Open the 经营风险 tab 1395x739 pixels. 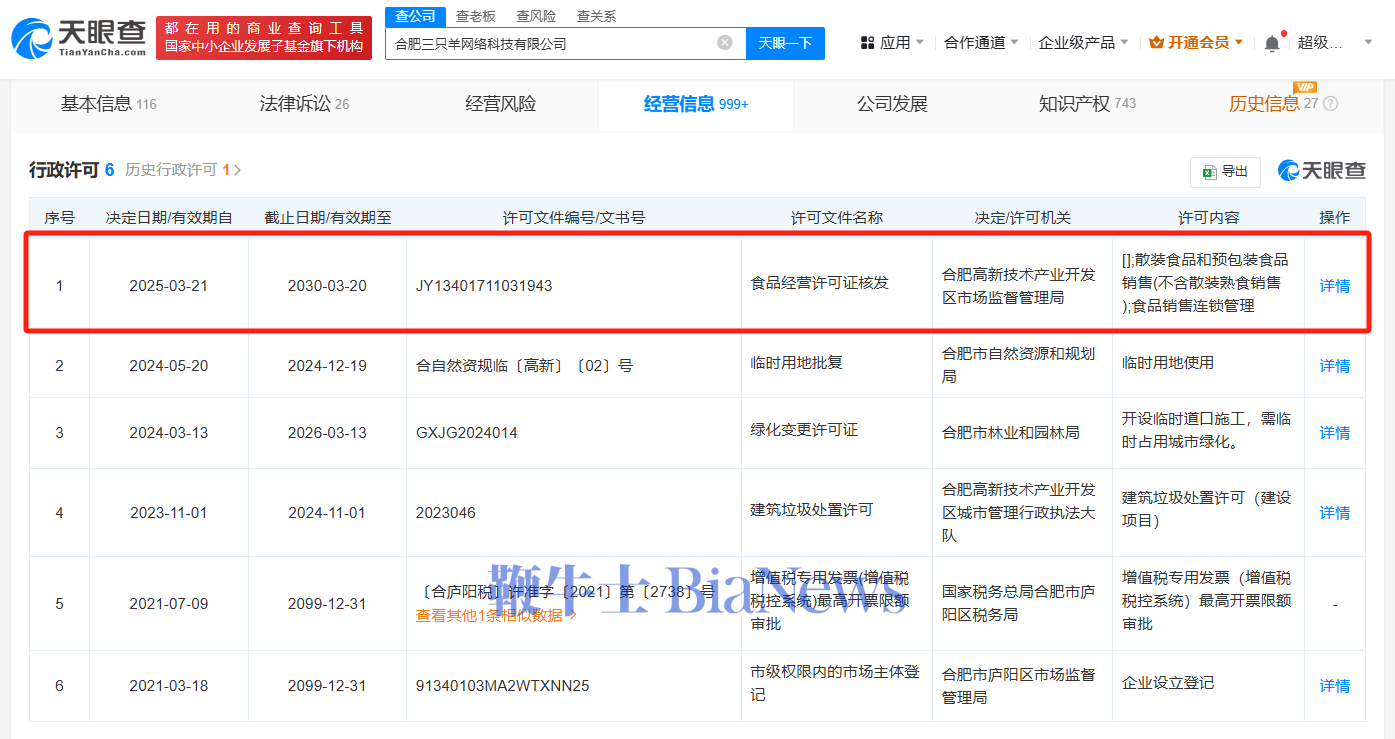coord(500,104)
